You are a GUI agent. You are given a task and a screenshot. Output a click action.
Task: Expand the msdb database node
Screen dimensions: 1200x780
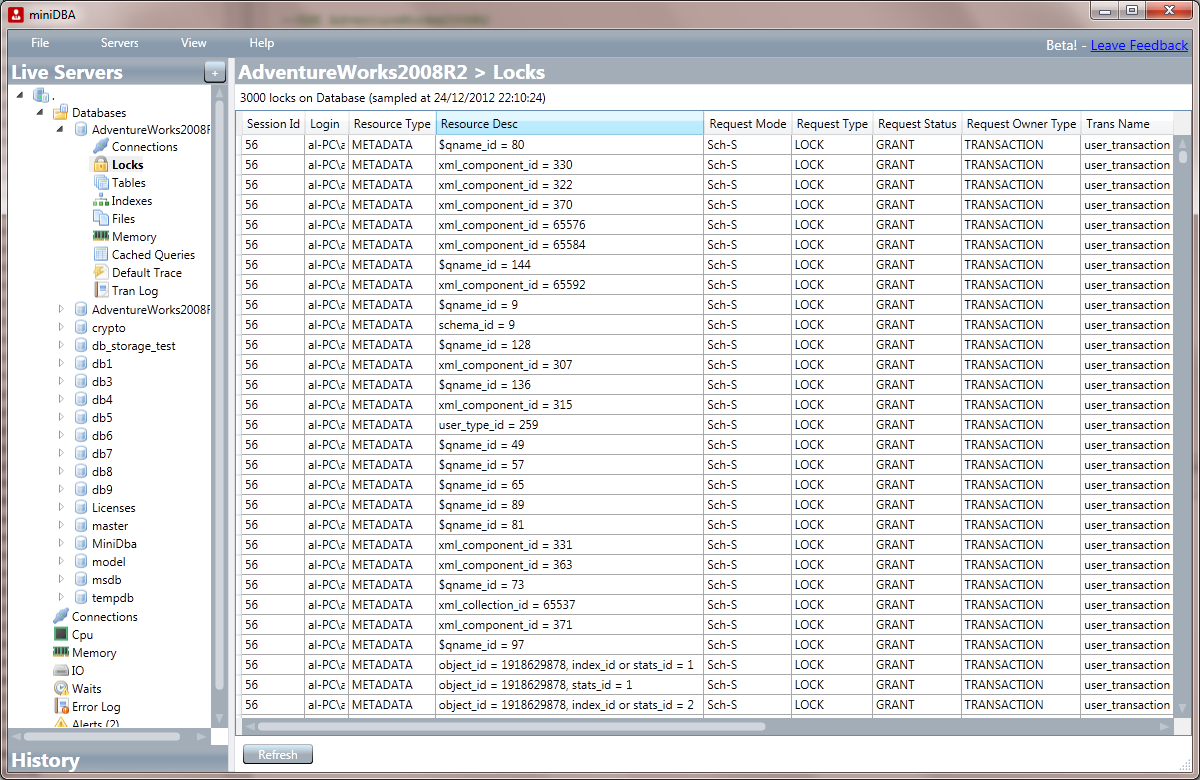60,579
